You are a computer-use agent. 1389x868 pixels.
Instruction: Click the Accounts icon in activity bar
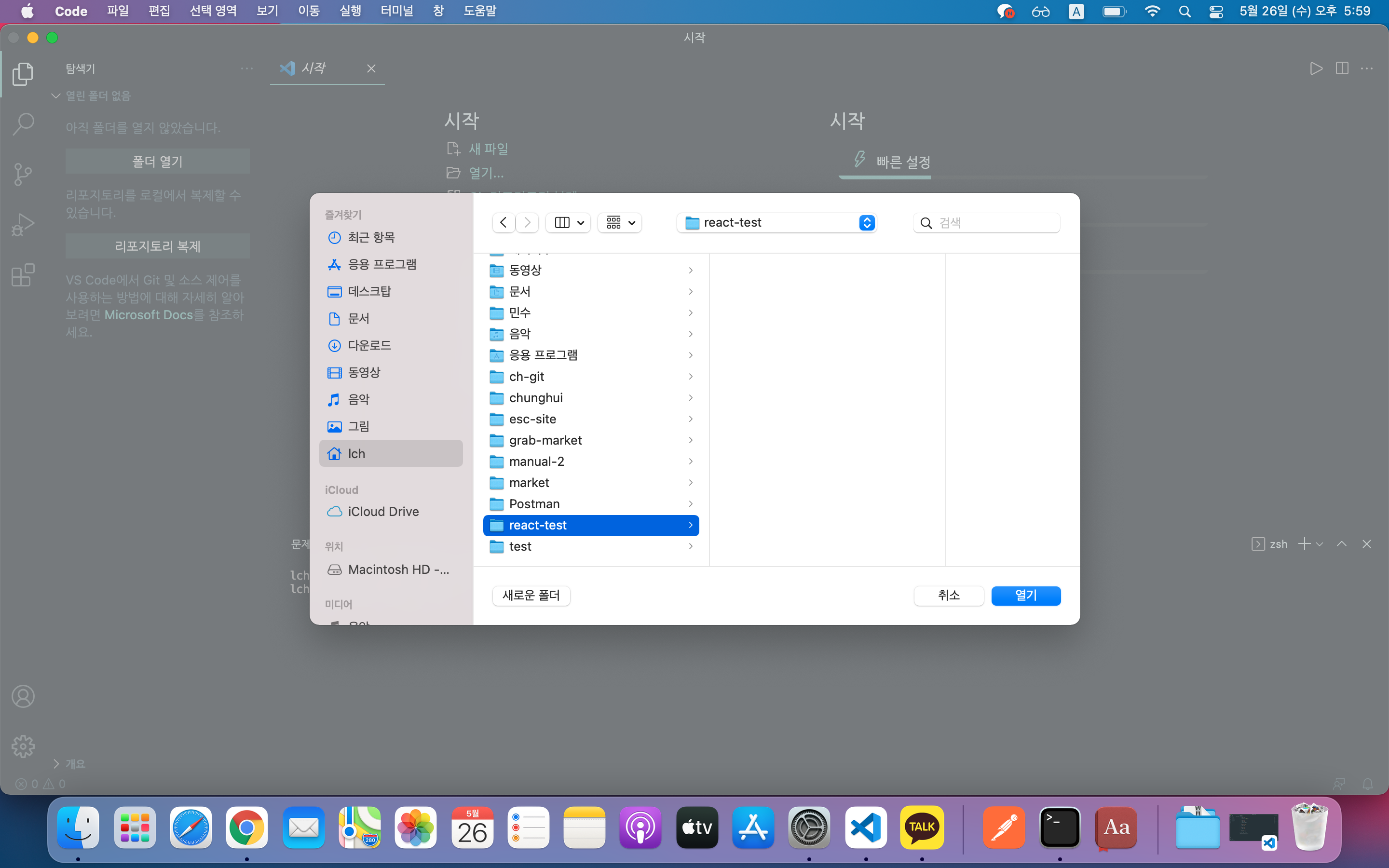(x=22, y=696)
